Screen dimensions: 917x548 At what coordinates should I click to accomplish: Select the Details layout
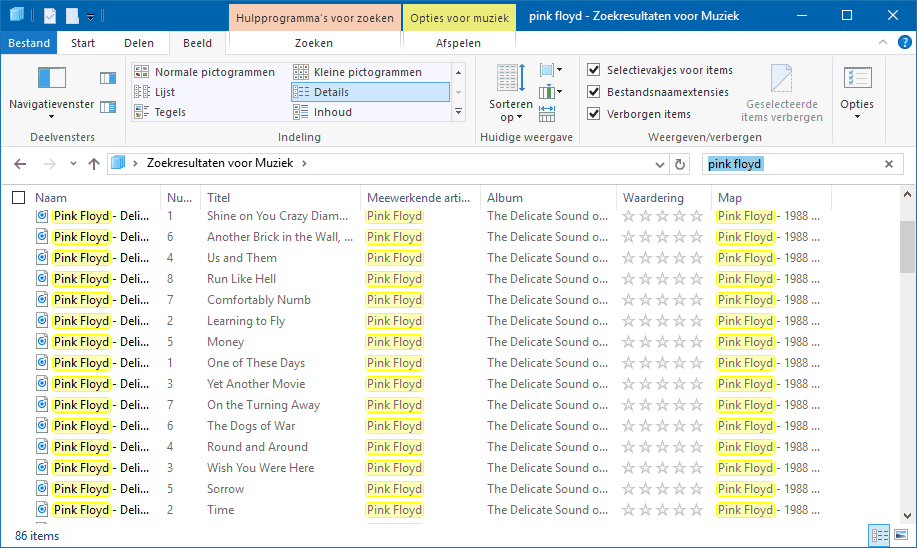tap(370, 92)
